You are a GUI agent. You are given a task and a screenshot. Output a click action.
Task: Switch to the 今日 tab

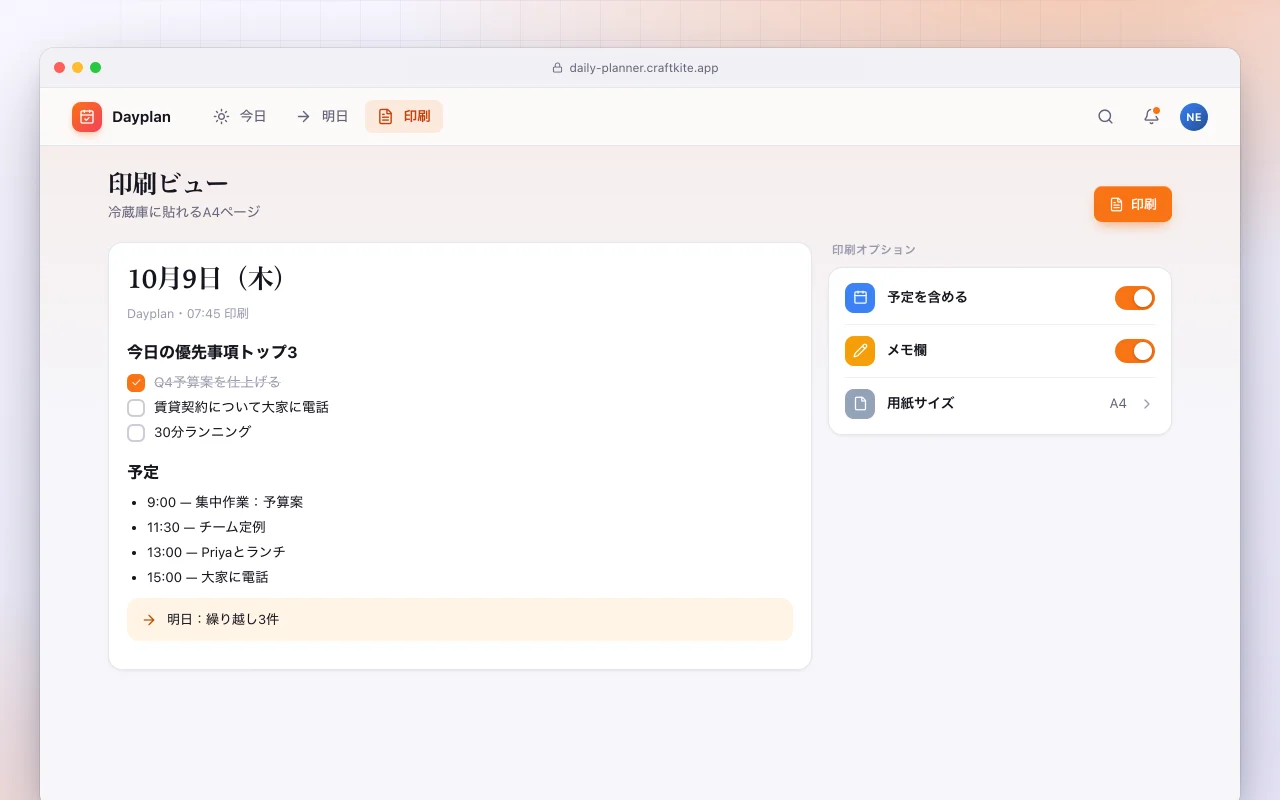tap(240, 117)
